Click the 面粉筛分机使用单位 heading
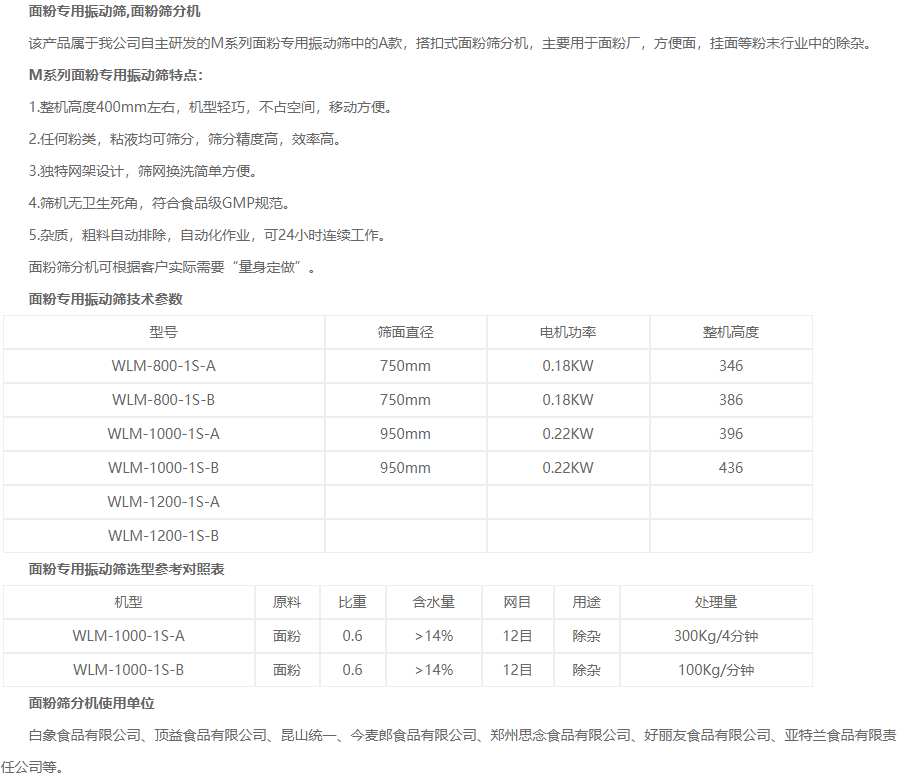The height and width of the screenshot is (777, 899). tap(92, 704)
